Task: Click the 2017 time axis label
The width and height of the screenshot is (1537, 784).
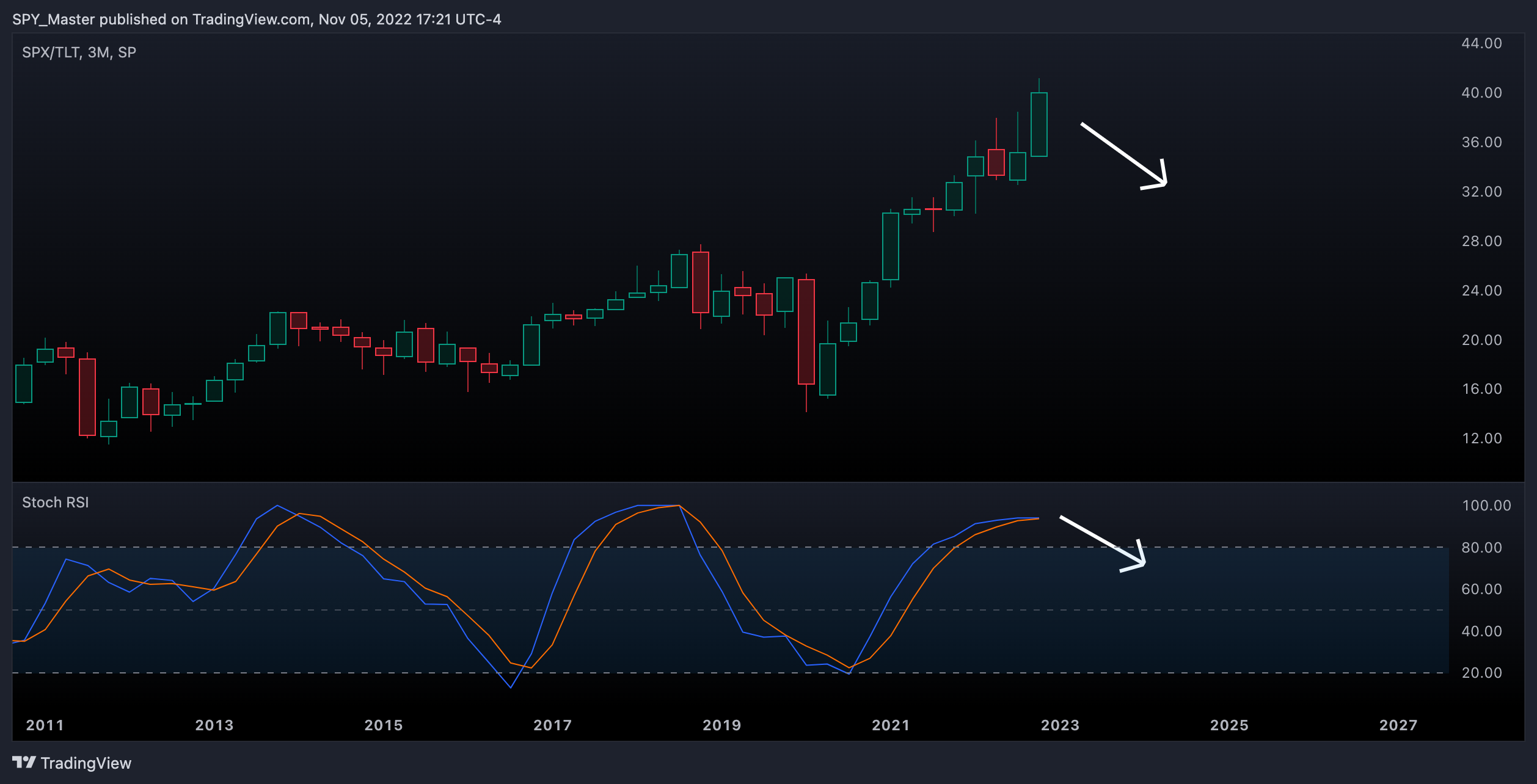Action: tap(552, 725)
